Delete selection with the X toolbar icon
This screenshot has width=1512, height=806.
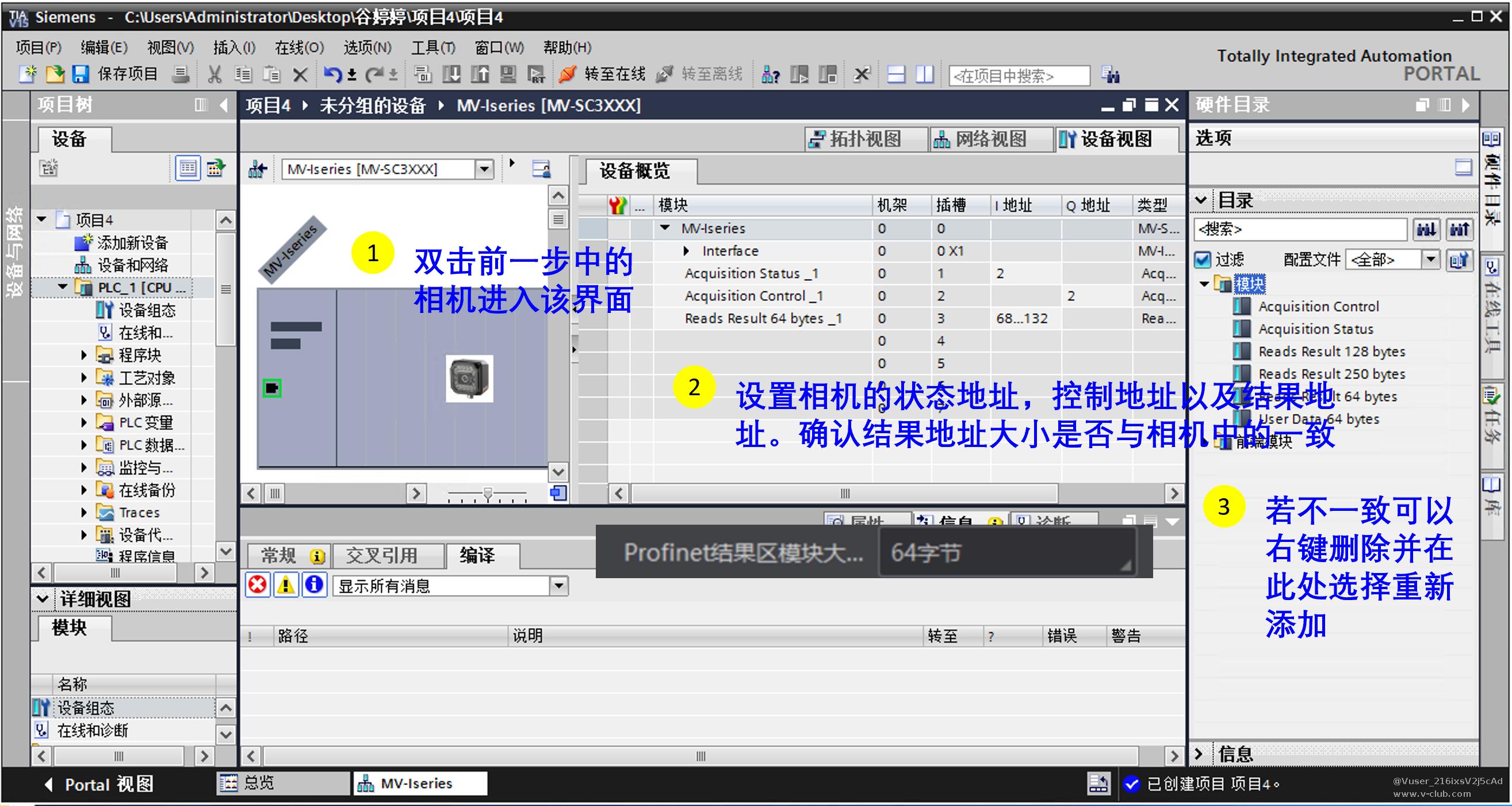click(x=300, y=75)
